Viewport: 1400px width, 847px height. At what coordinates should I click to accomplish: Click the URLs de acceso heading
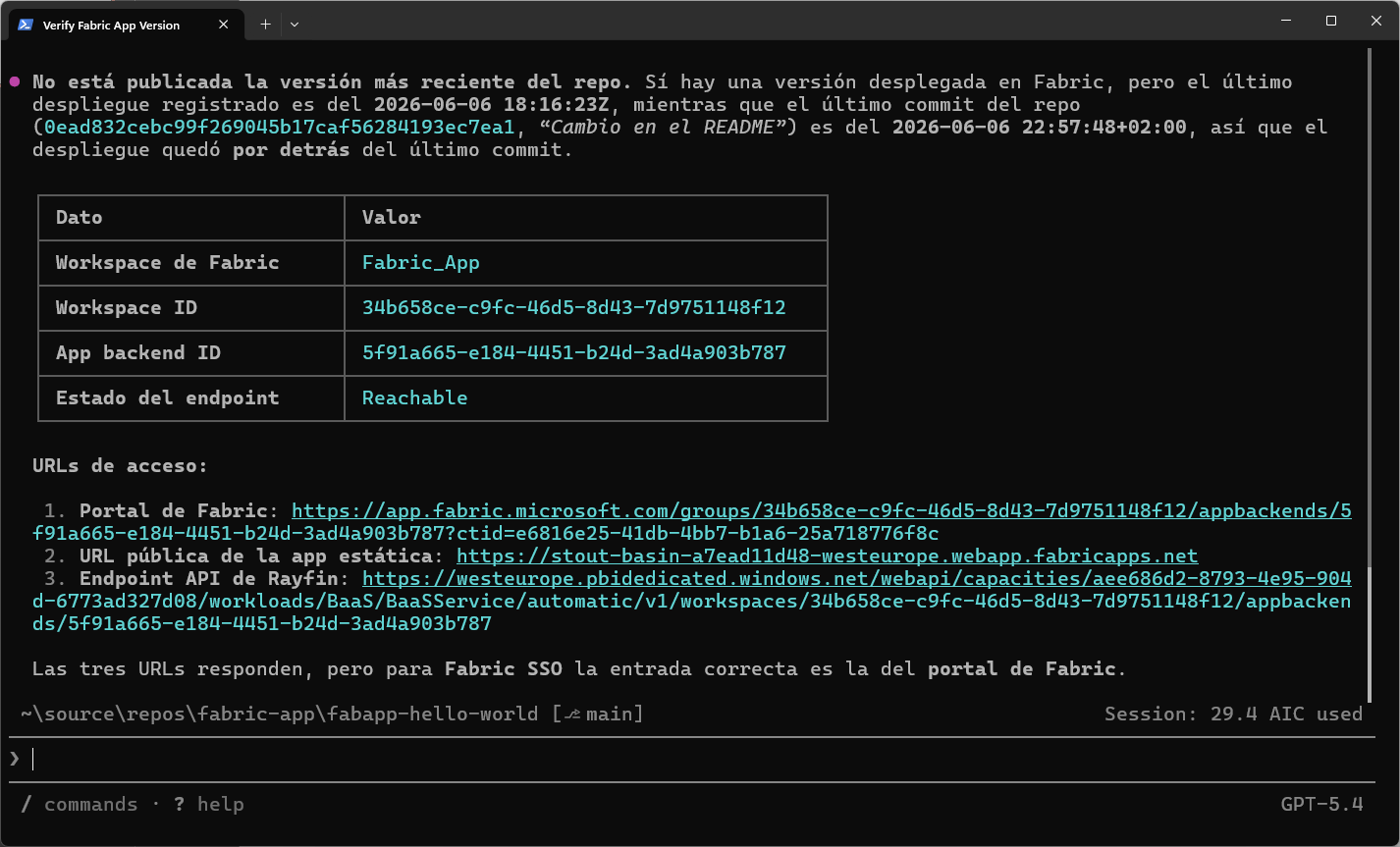click(x=120, y=465)
